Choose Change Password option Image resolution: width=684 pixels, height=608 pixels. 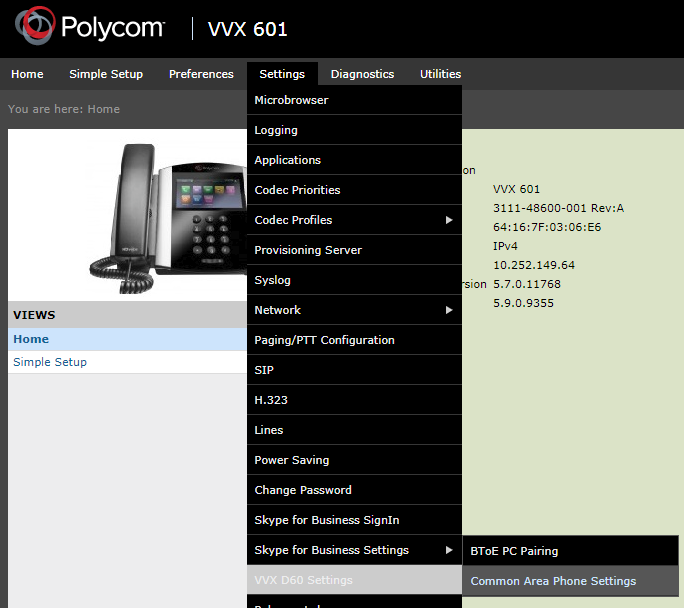pos(354,490)
